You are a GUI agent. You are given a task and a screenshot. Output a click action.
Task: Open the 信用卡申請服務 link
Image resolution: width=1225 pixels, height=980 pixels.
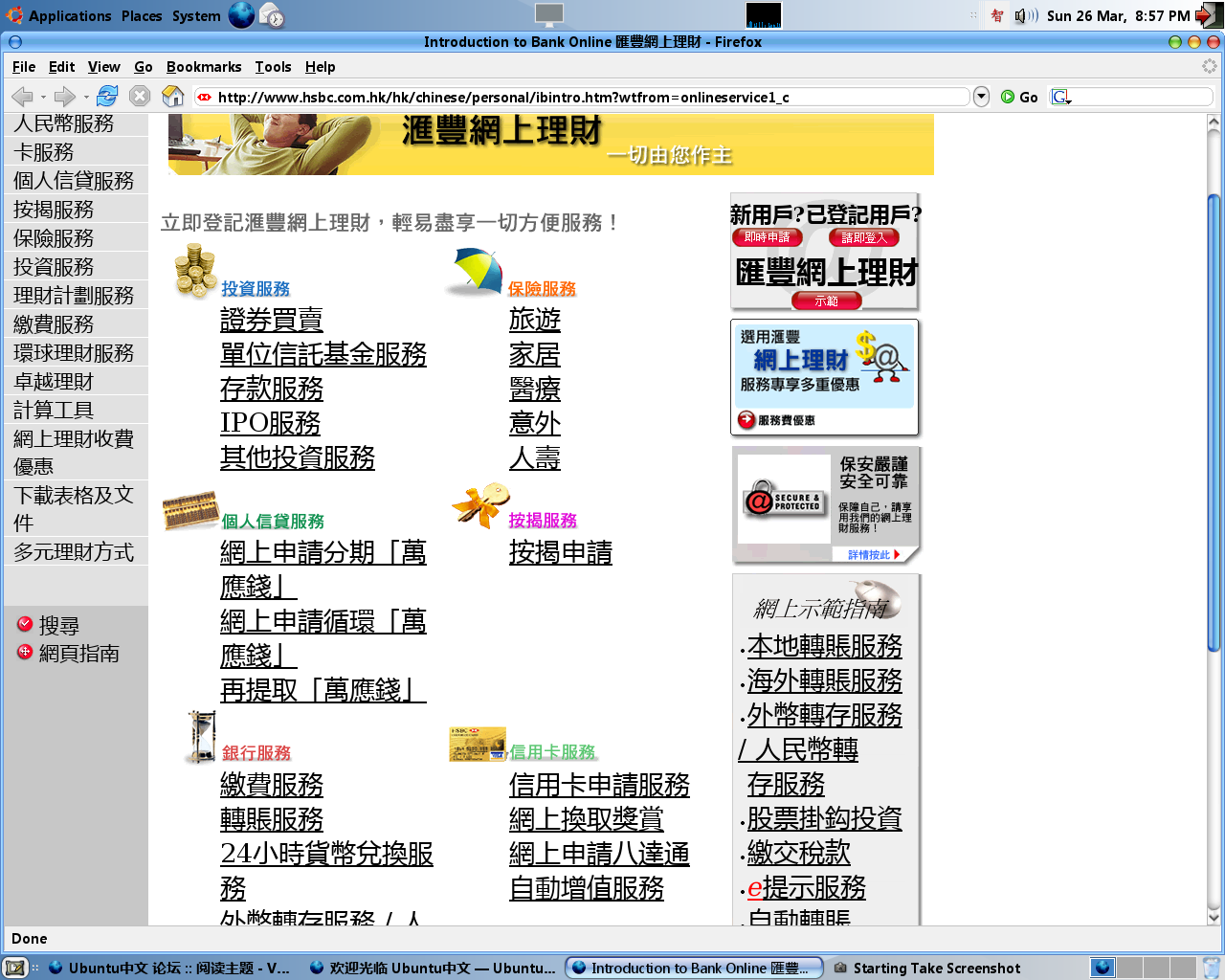click(599, 785)
